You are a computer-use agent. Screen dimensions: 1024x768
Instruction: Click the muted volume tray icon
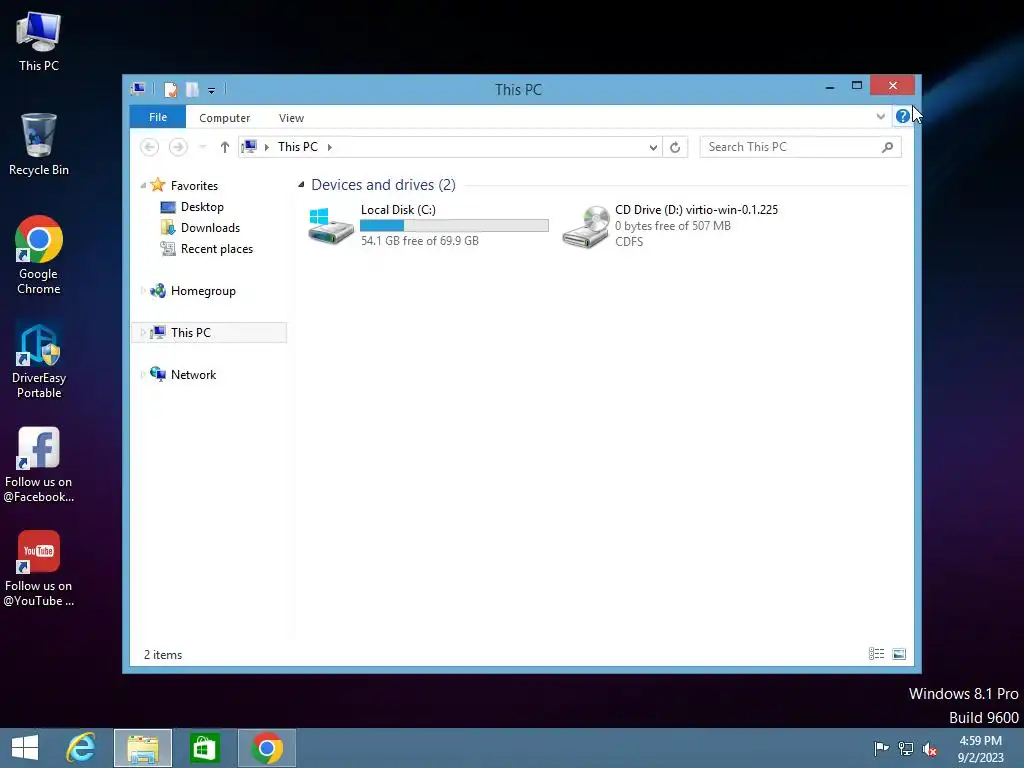click(930, 748)
